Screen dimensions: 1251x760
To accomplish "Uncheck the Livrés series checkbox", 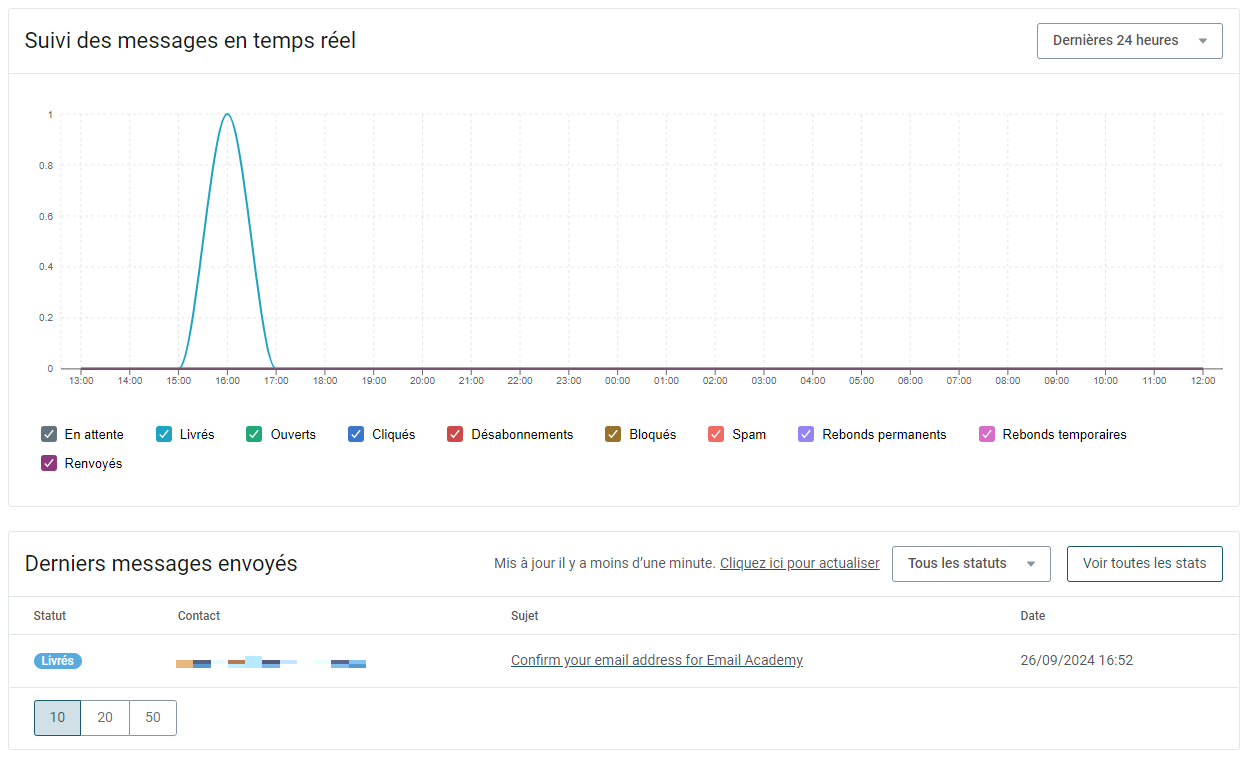I will click(165, 434).
